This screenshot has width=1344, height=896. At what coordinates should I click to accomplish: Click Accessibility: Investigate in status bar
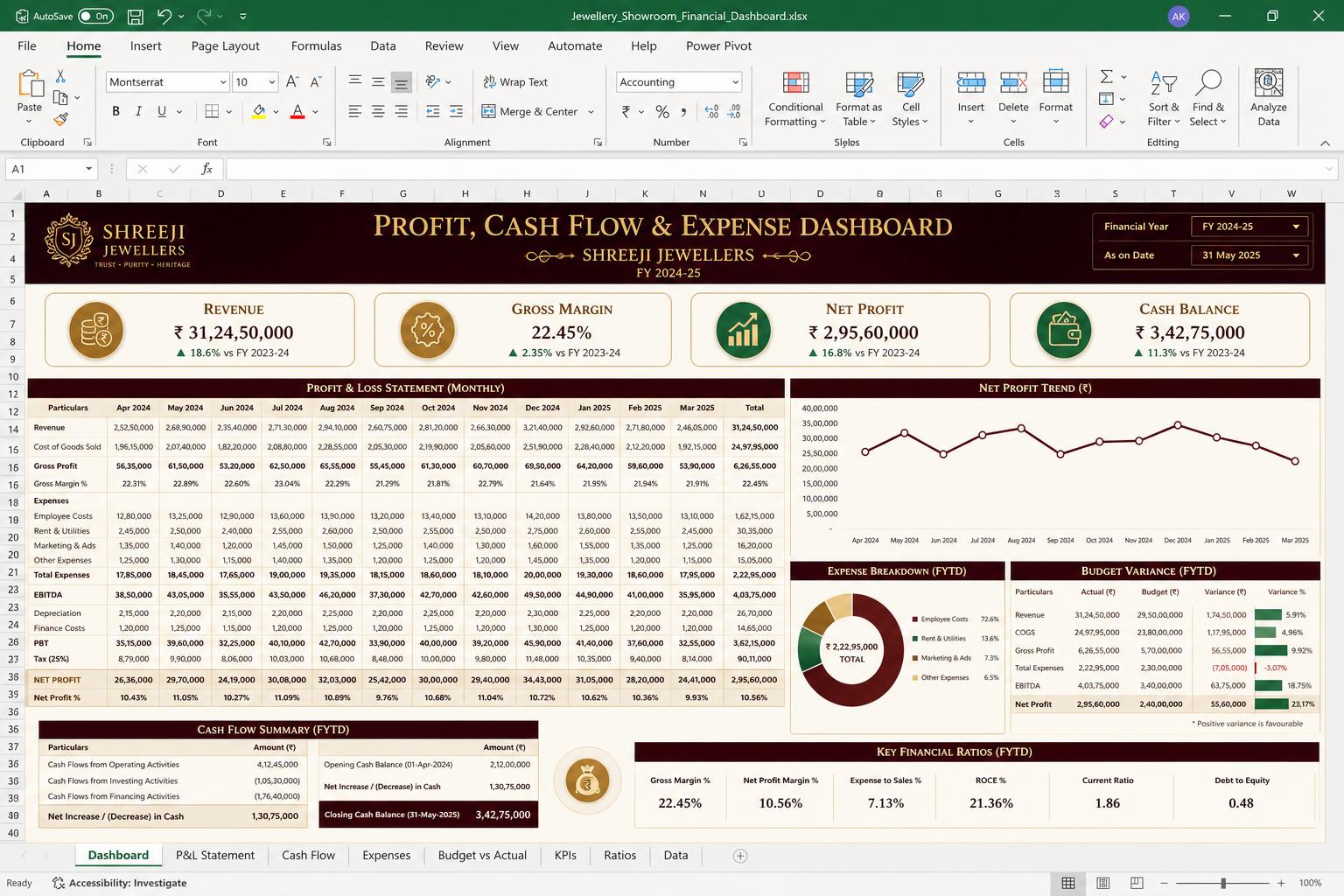(x=119, y=883)
